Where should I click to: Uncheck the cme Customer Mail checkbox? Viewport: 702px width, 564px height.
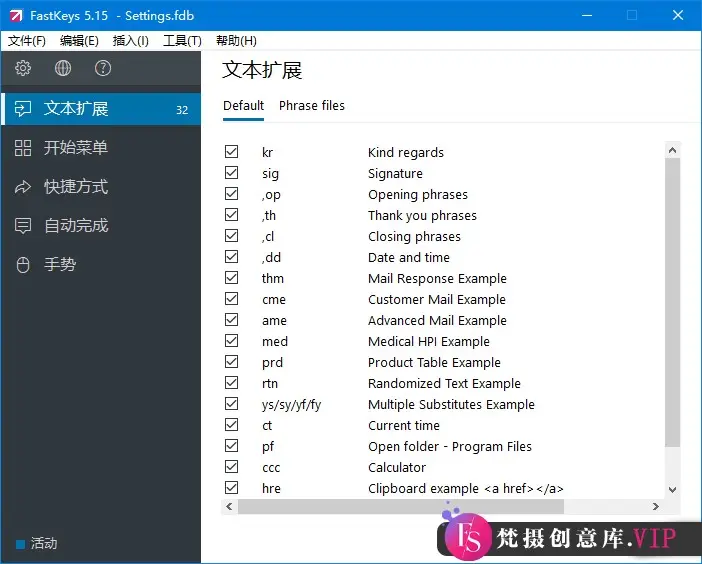click(231, 299)
